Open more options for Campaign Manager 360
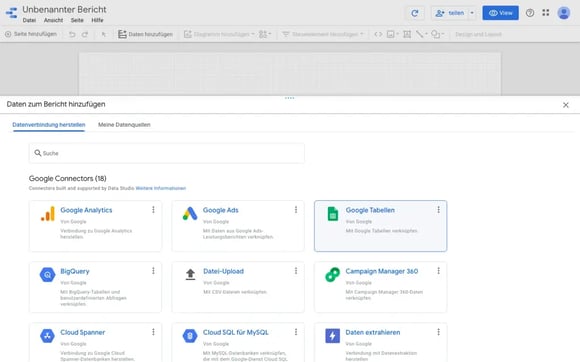 438,271
